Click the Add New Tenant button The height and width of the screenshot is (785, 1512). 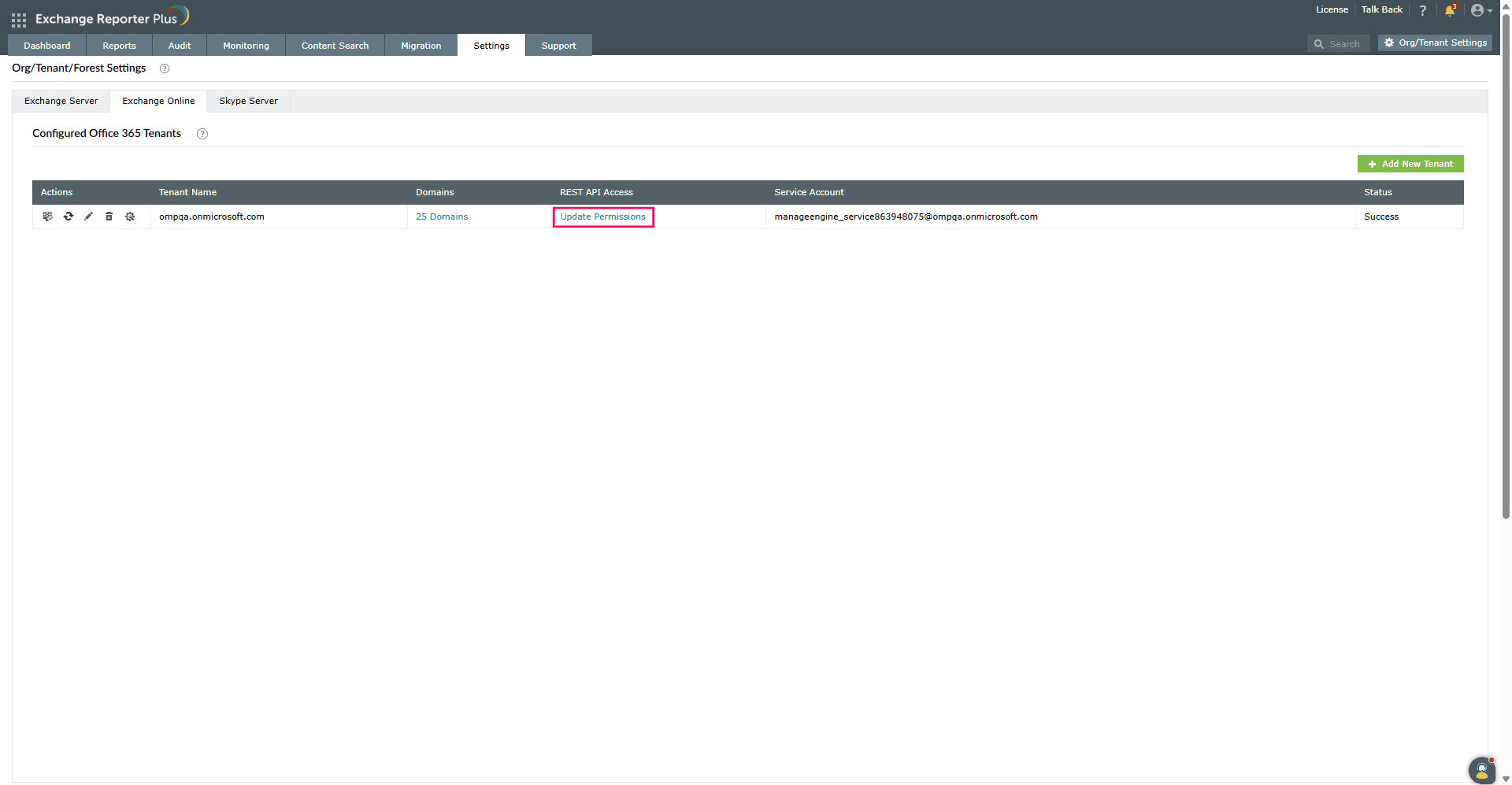tap(1410, 164)
